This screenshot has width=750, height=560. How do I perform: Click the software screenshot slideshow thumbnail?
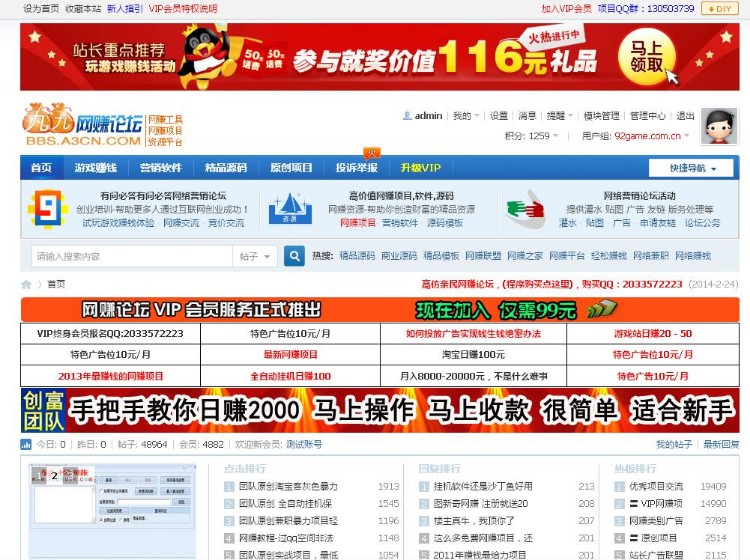pyautogui.click(x=112, y=510)
